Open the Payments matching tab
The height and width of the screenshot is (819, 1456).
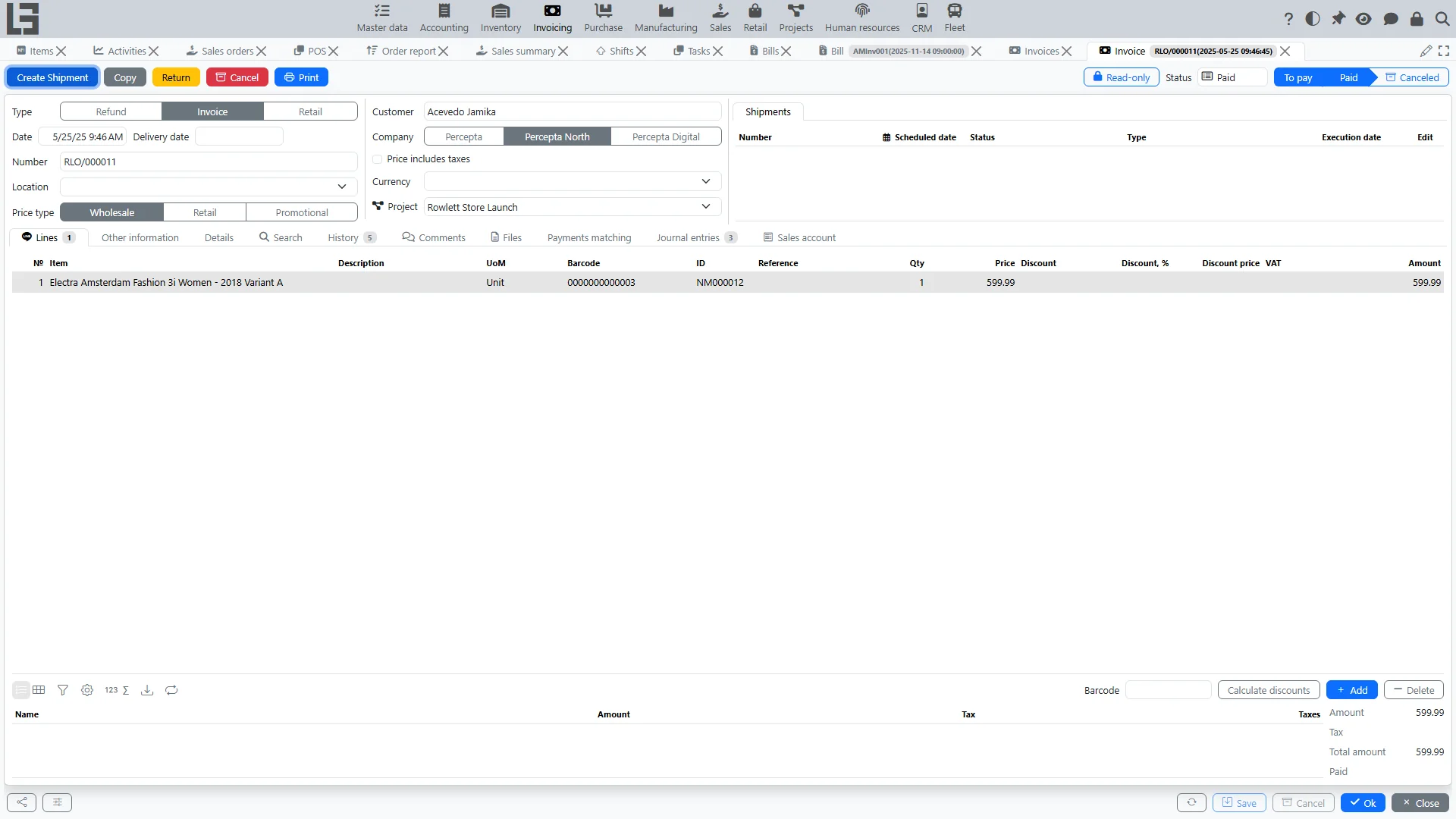589,237
